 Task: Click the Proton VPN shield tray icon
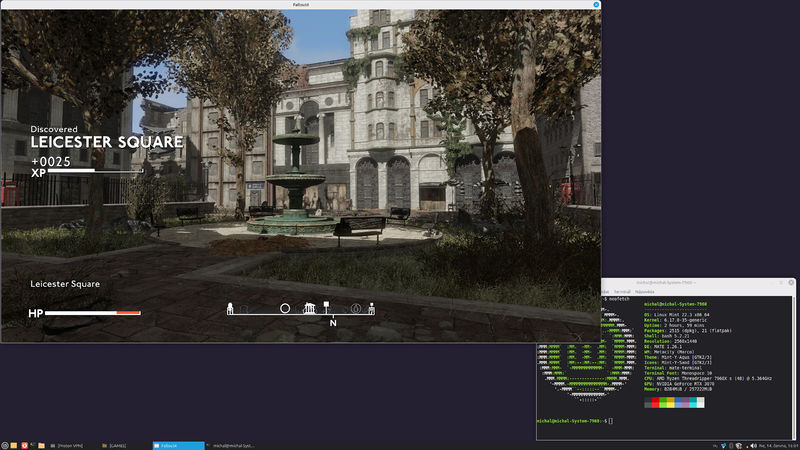(723, 446)
